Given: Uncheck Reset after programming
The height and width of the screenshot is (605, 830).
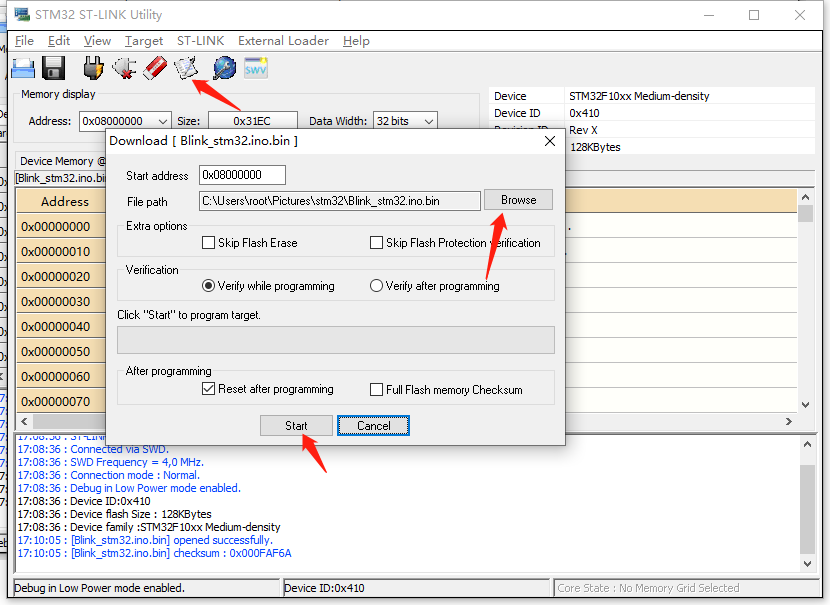Looking at the screenshot, I should [209, 389].
